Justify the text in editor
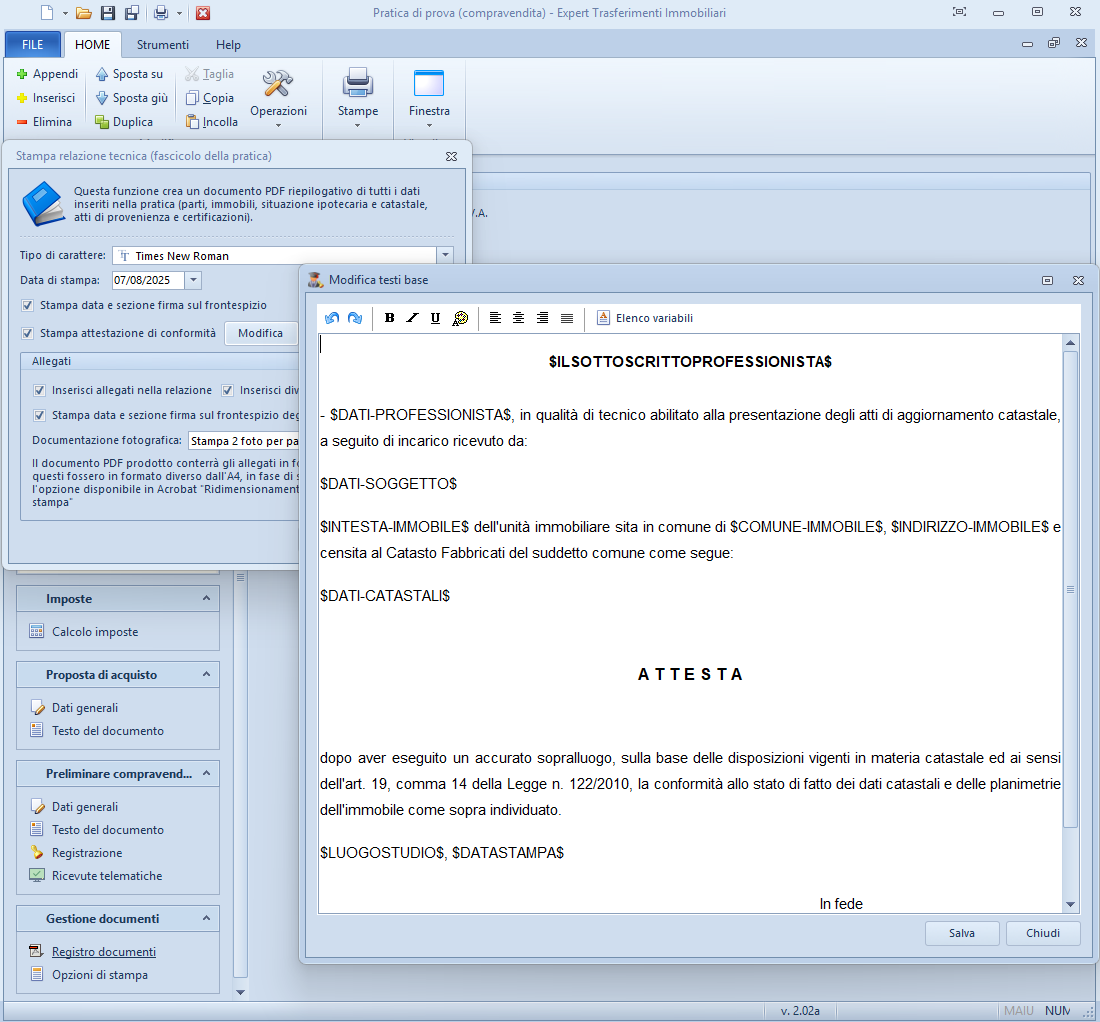This screenshot has width=1100, height=1022. point(567,318)
